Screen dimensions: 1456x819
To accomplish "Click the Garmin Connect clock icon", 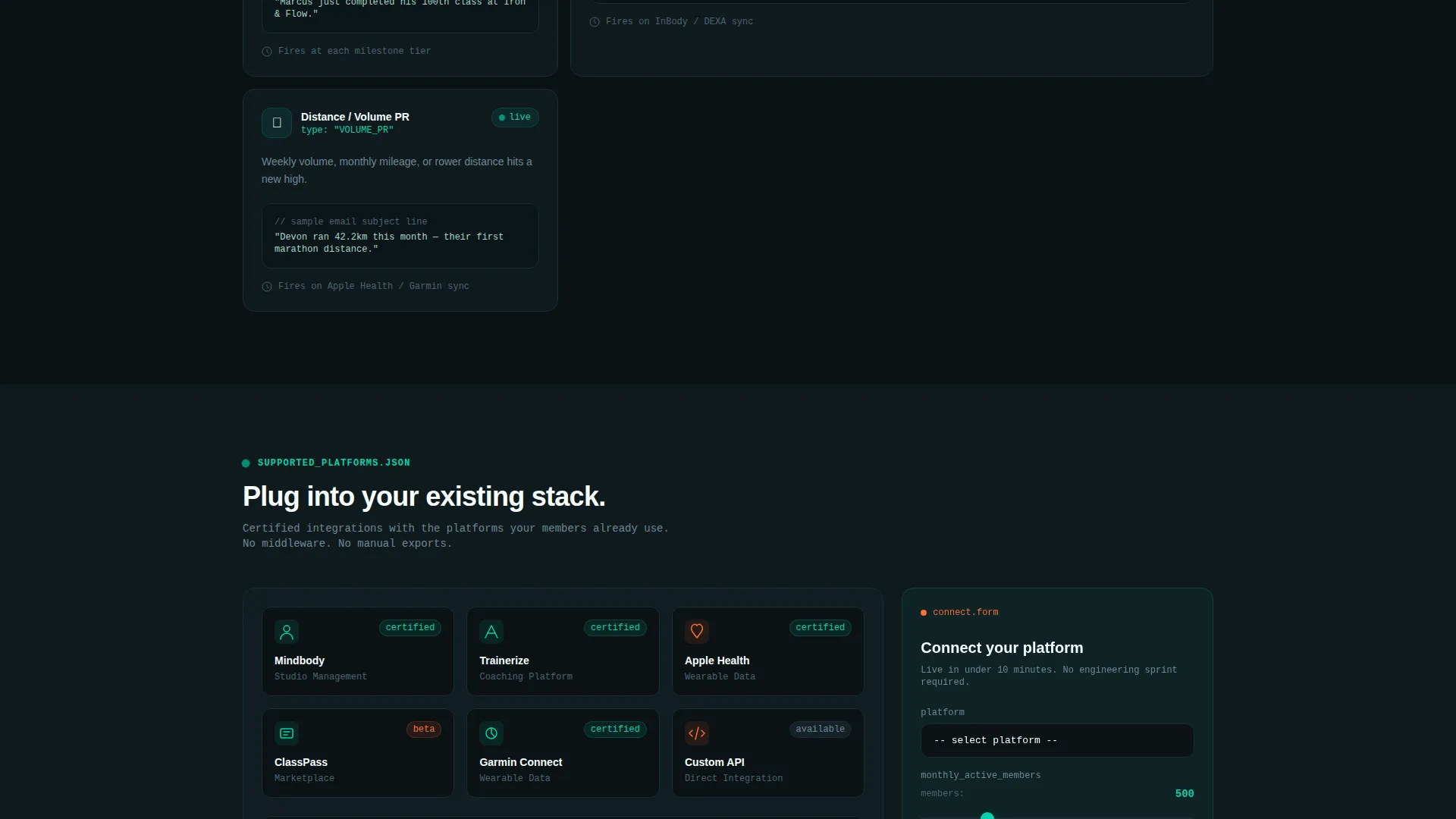I will point(491,733).
